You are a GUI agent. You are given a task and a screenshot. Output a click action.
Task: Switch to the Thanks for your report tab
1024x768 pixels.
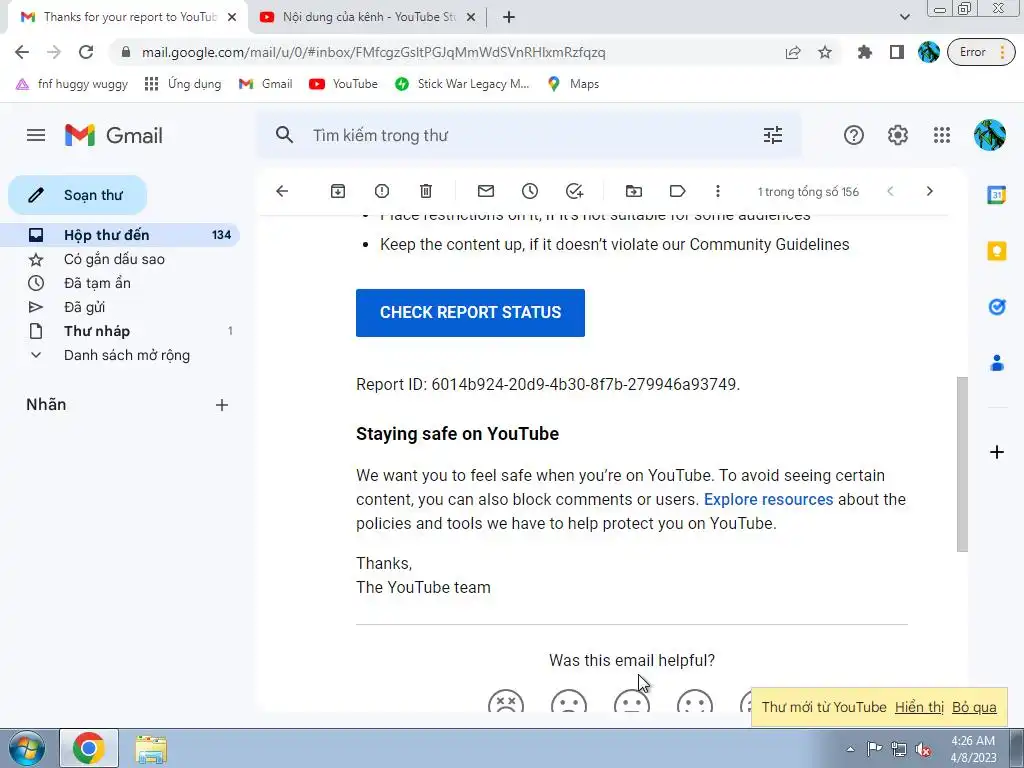[x=129, y=17]
